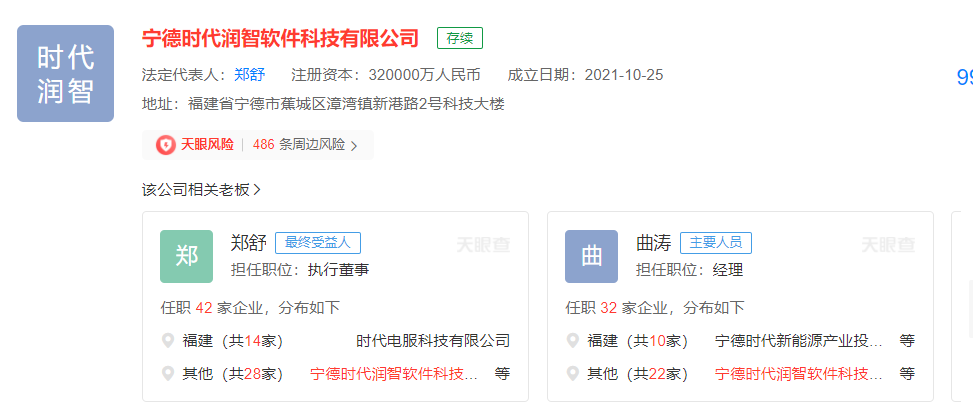Click the green 郑 avatar icon

[186, 256]
